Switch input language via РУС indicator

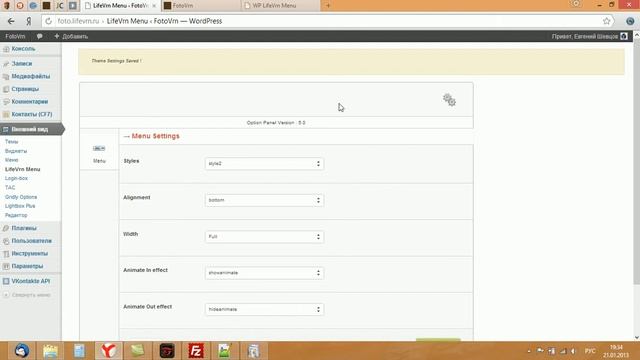590,351
